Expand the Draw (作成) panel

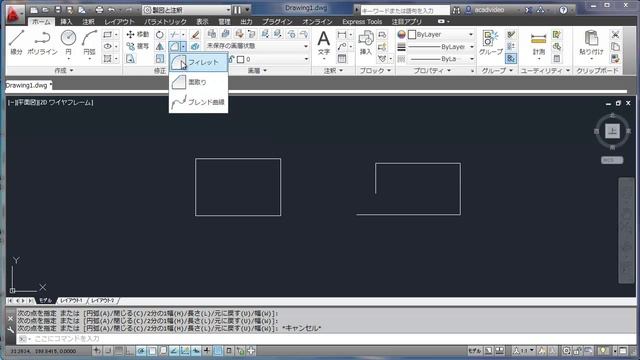[x=64, y=71]
